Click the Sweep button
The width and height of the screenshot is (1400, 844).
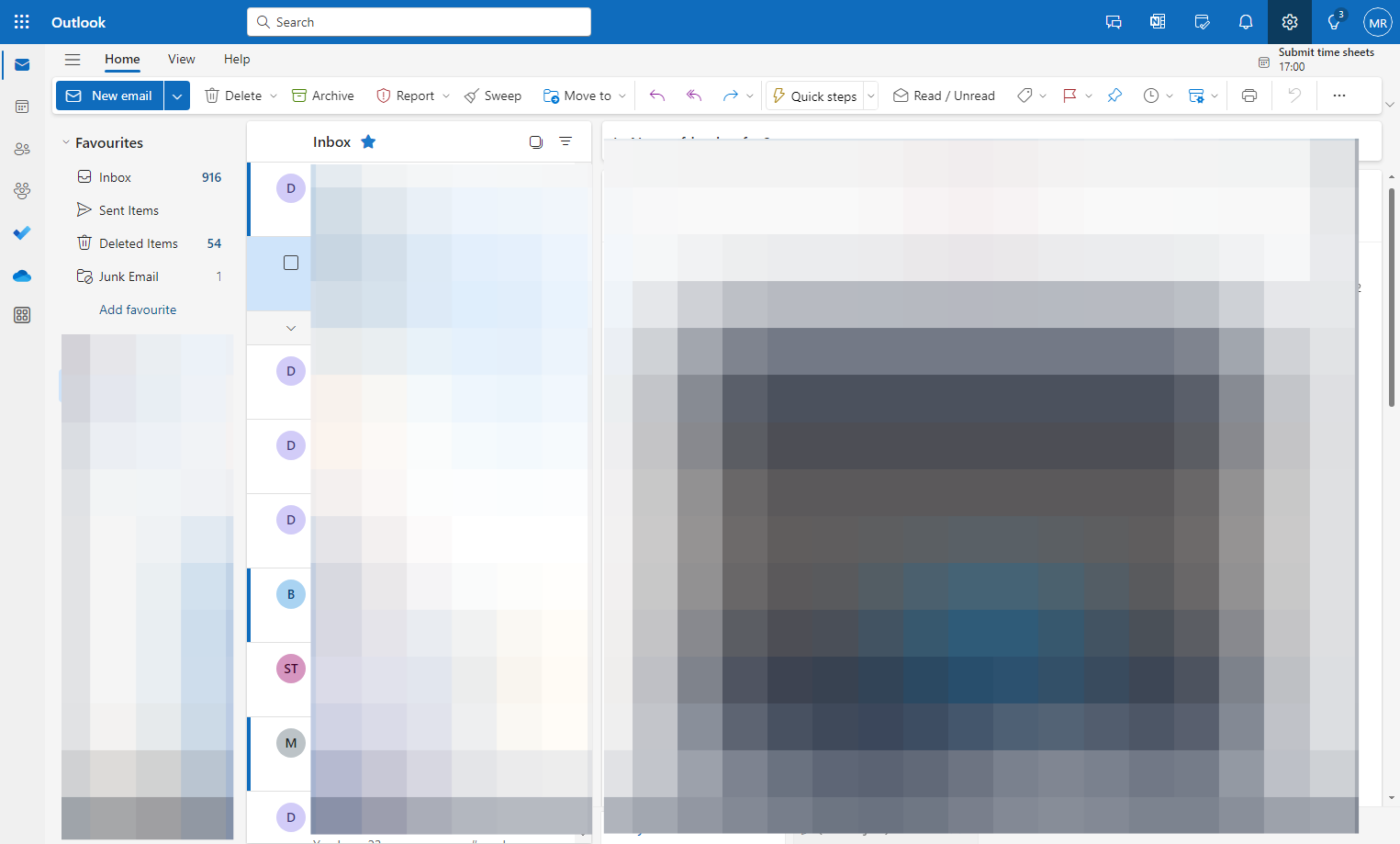pos(493,96)
